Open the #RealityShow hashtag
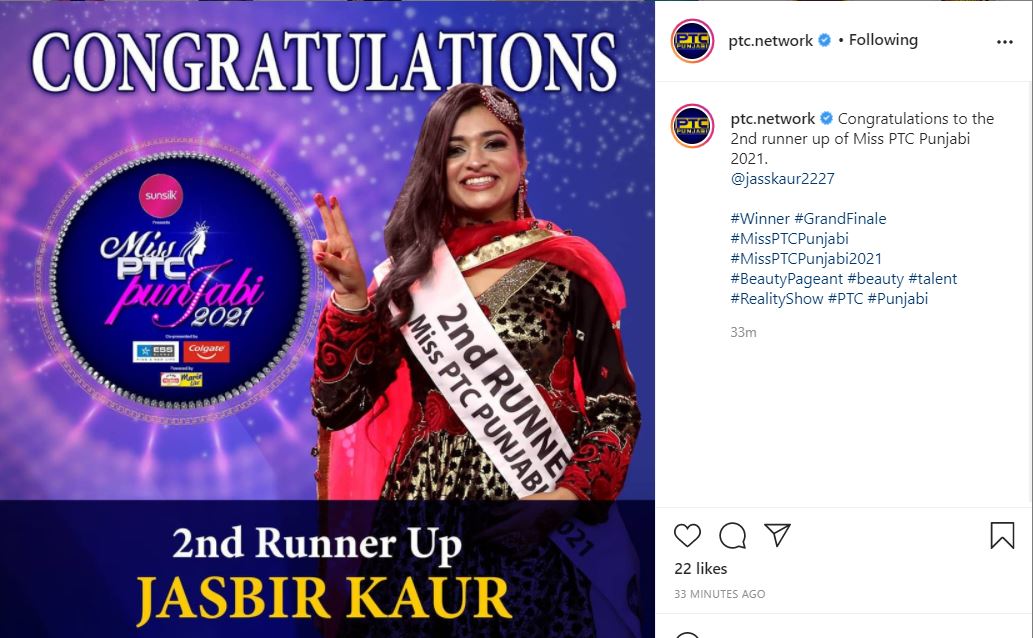Viewport: 1033px width, 638px height. [777, 299]
